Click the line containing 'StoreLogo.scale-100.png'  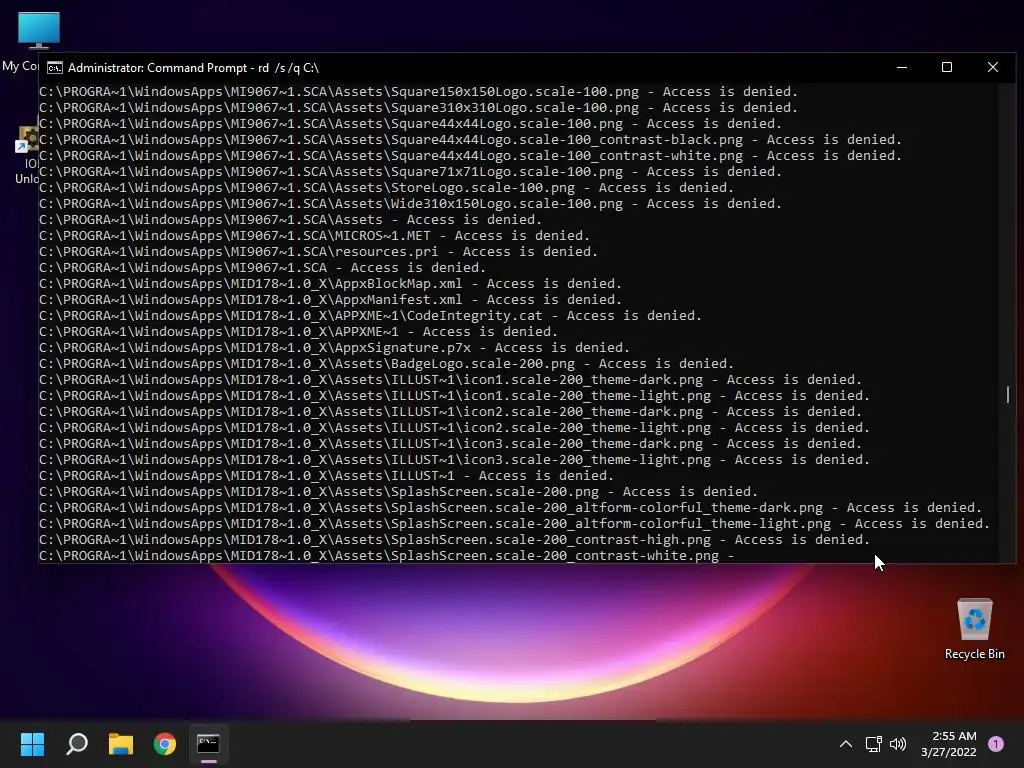pos(387,187)
